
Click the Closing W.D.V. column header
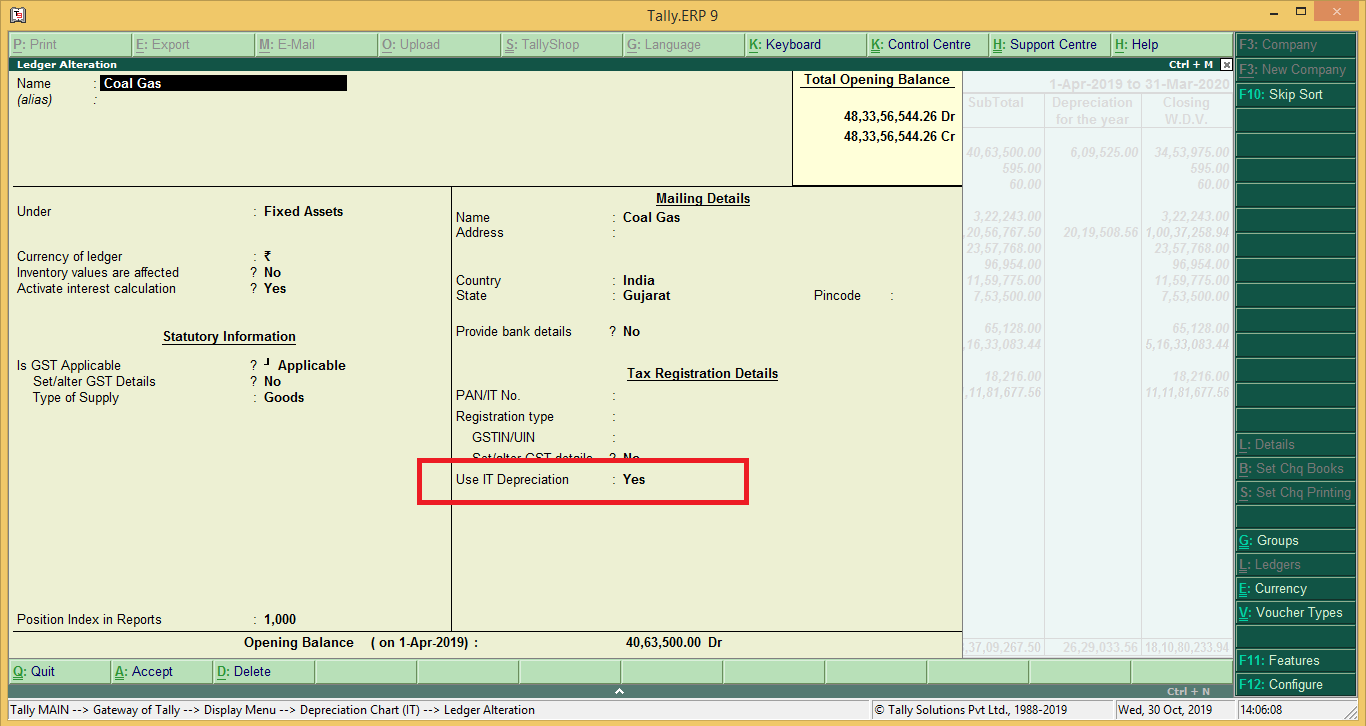tap(1186, 110)
